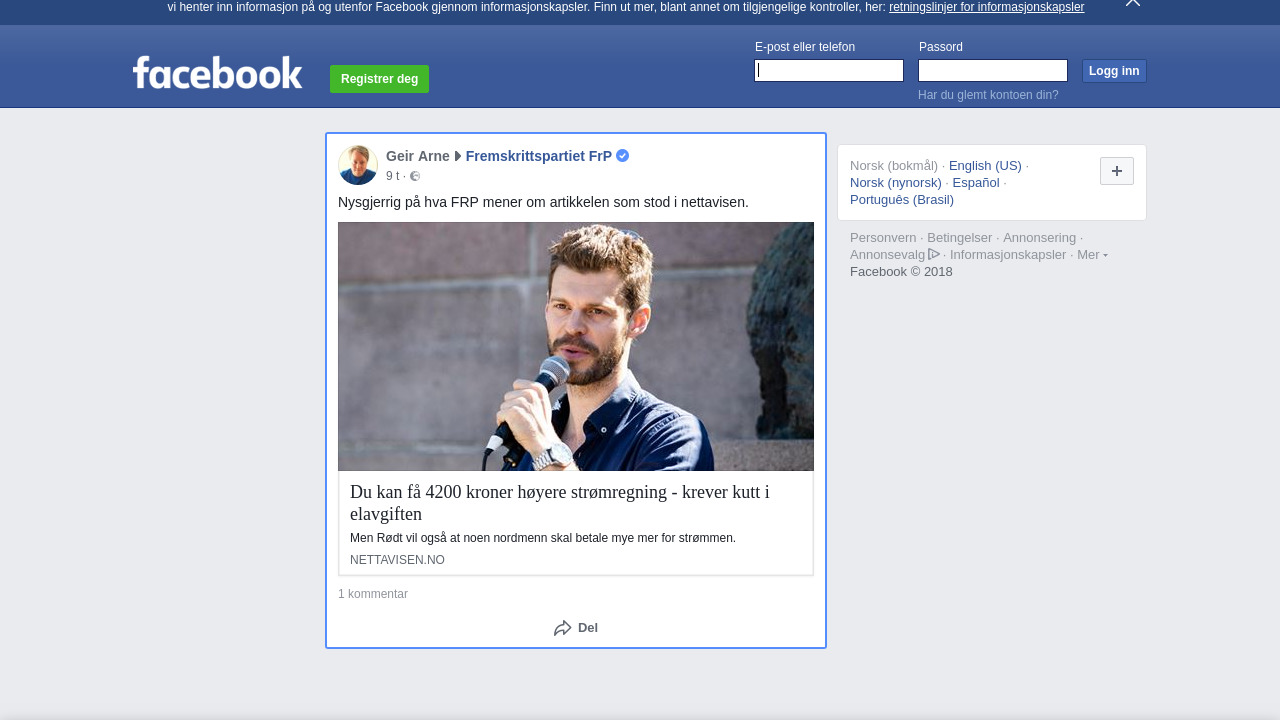
Task: Click the Logg inn button
Action: coord(1114,71)
